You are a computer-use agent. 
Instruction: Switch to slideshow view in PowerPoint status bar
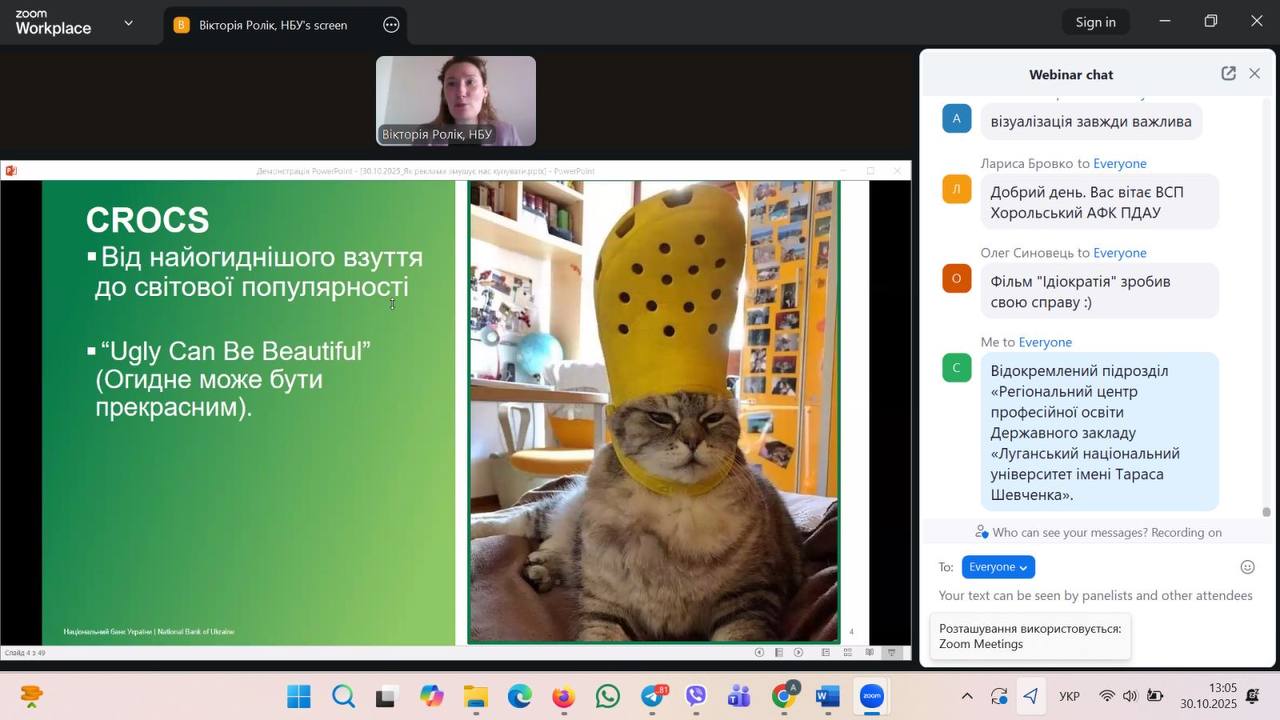[892, 653]
